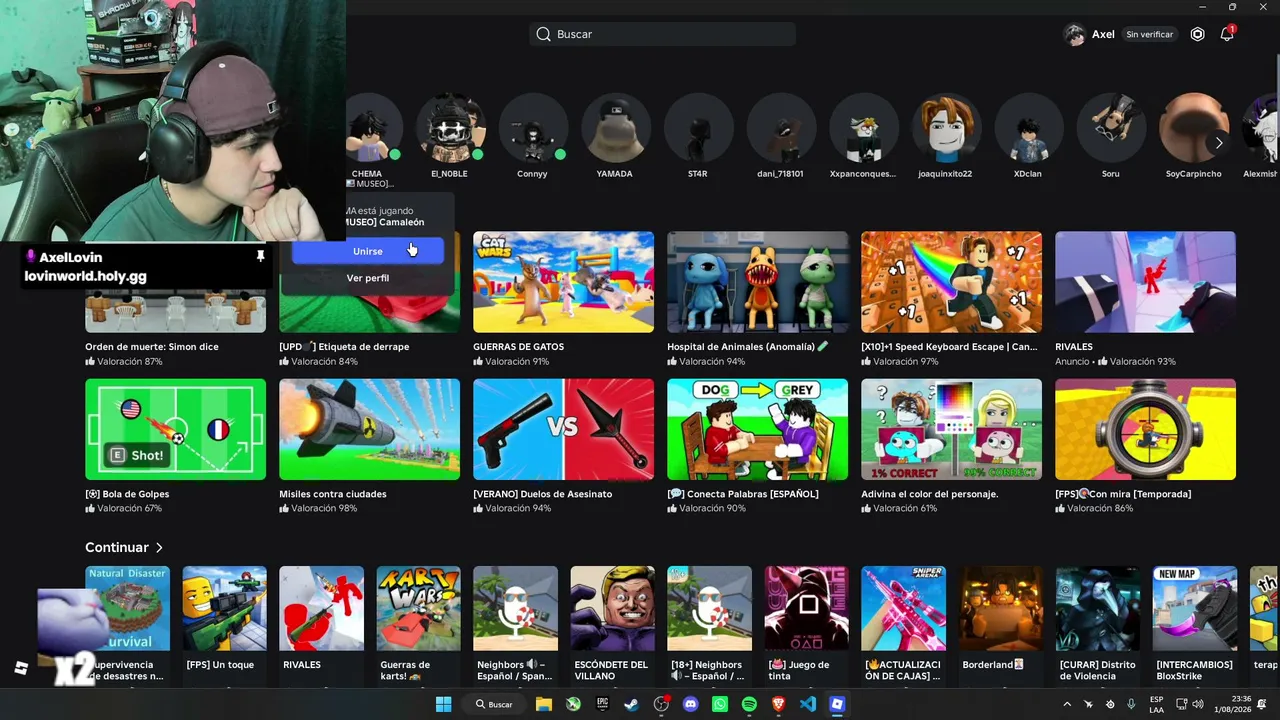Open the Misiles contra ciudades thumbnail
Image resolution: width=1280 pixels, height=720 pixels.
pos(370,429)
